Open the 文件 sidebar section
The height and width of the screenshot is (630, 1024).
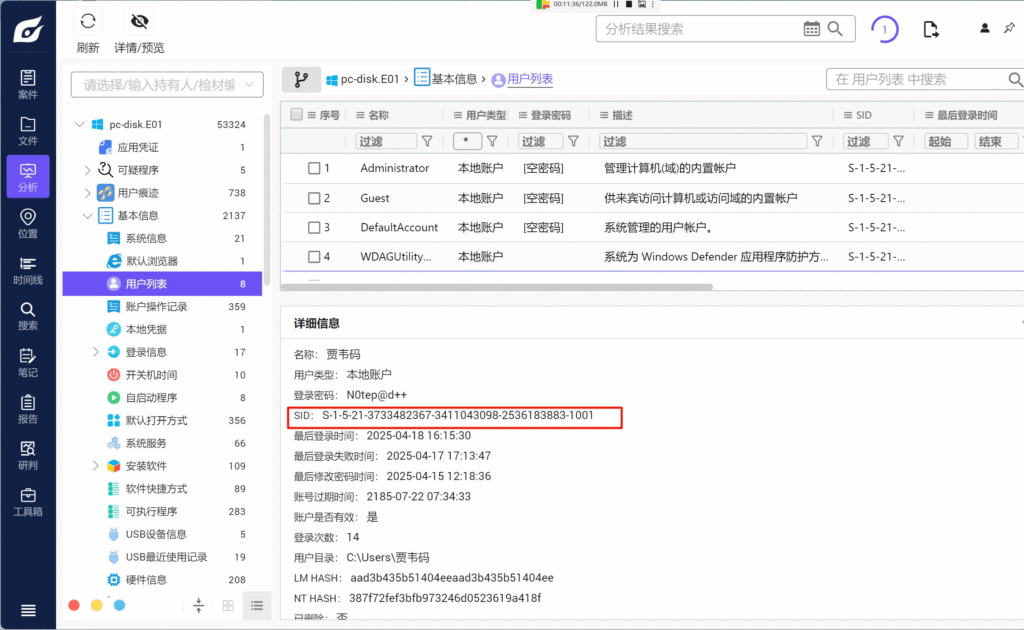(28, 131)
